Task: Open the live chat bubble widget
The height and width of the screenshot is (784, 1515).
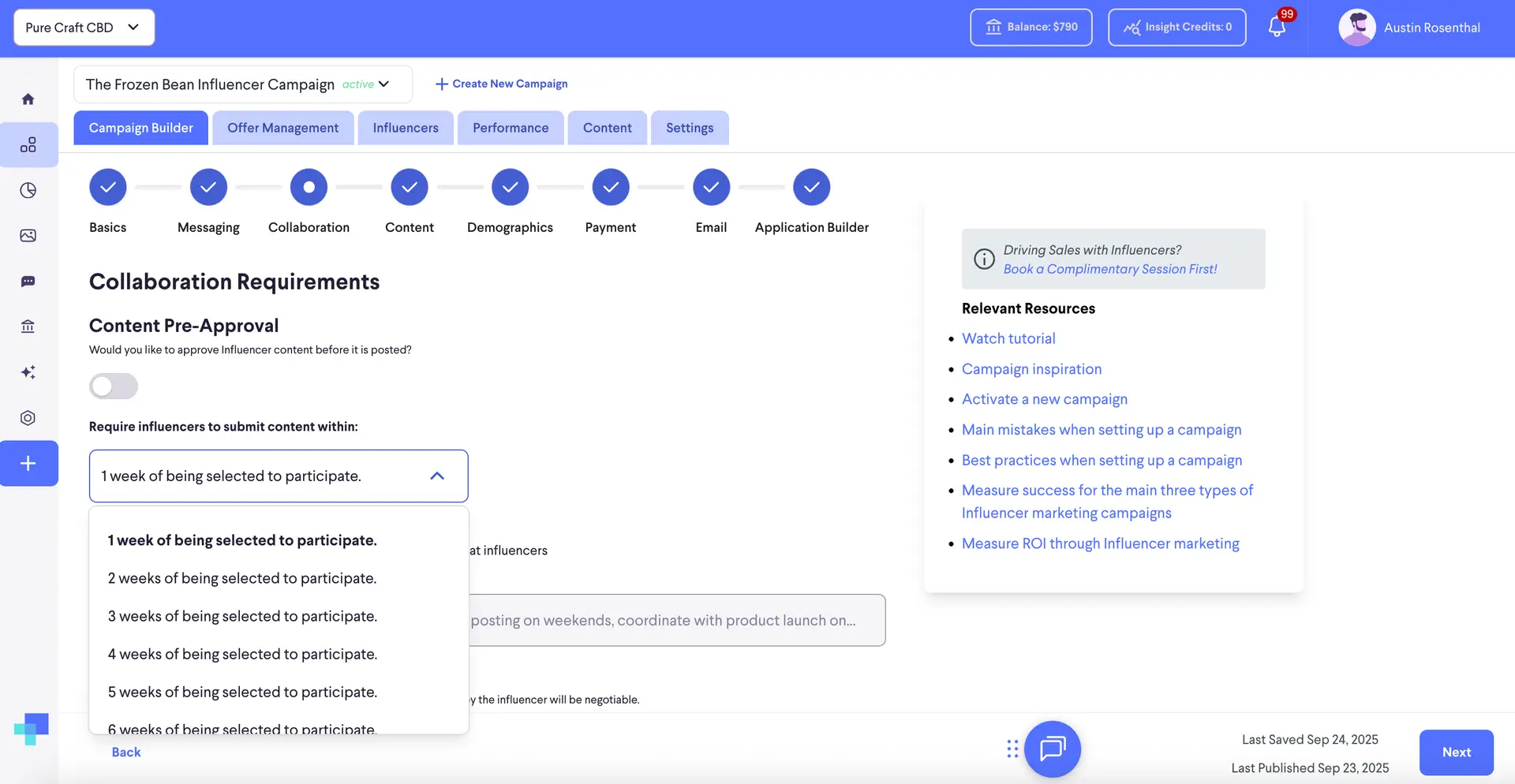Action: 1052,749
